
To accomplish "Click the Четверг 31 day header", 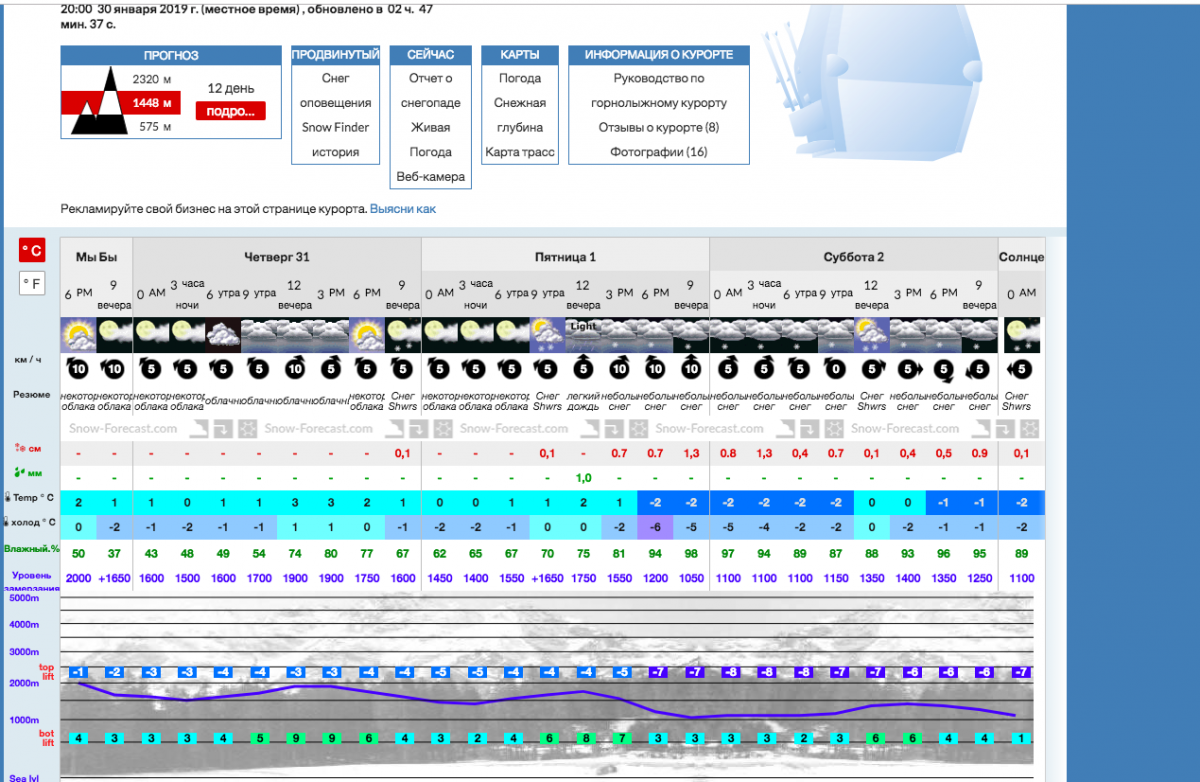I will [277, 257].
